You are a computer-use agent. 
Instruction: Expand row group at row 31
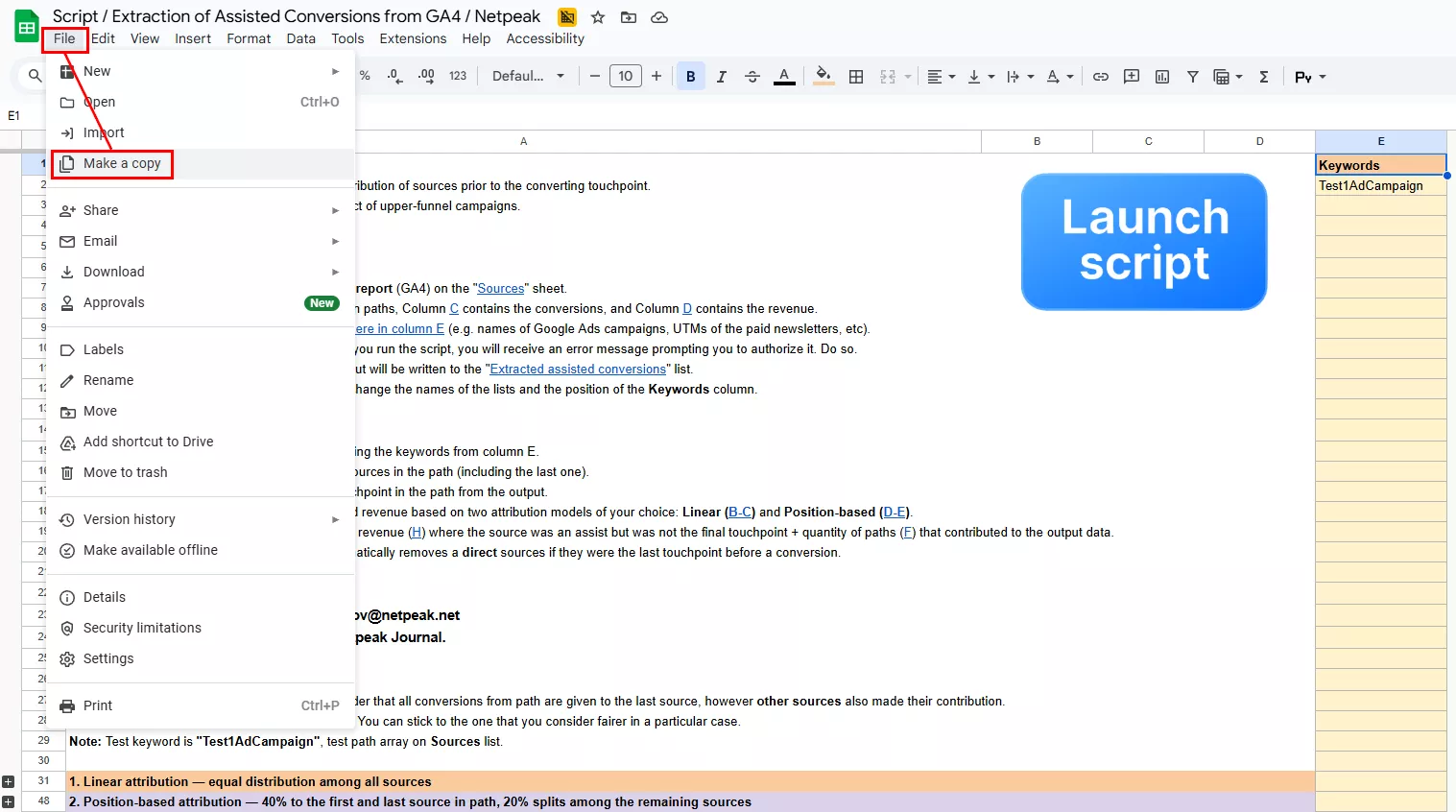click(9, 781)
